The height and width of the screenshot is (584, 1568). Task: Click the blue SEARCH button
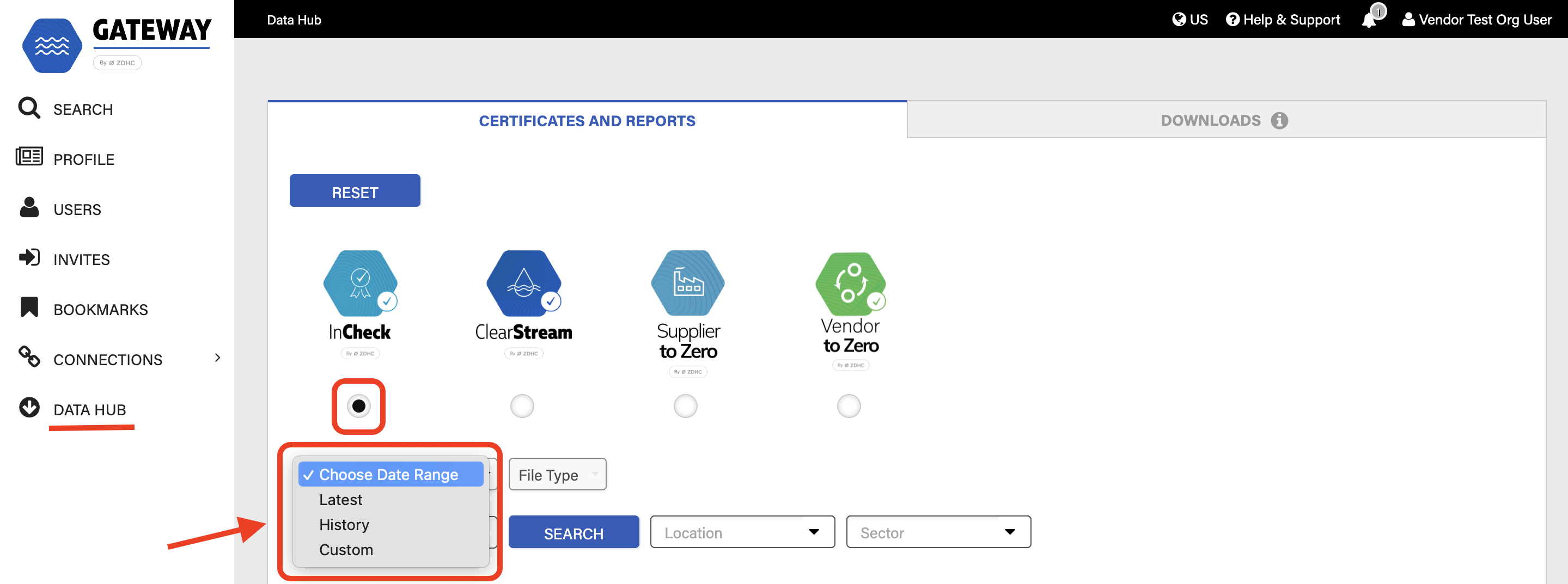[573, 532]
